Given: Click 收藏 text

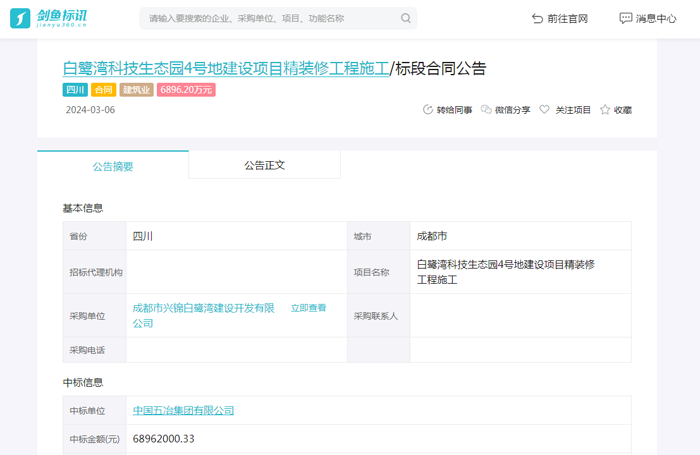Looking at the screenshot, I should tap(623, 110).
